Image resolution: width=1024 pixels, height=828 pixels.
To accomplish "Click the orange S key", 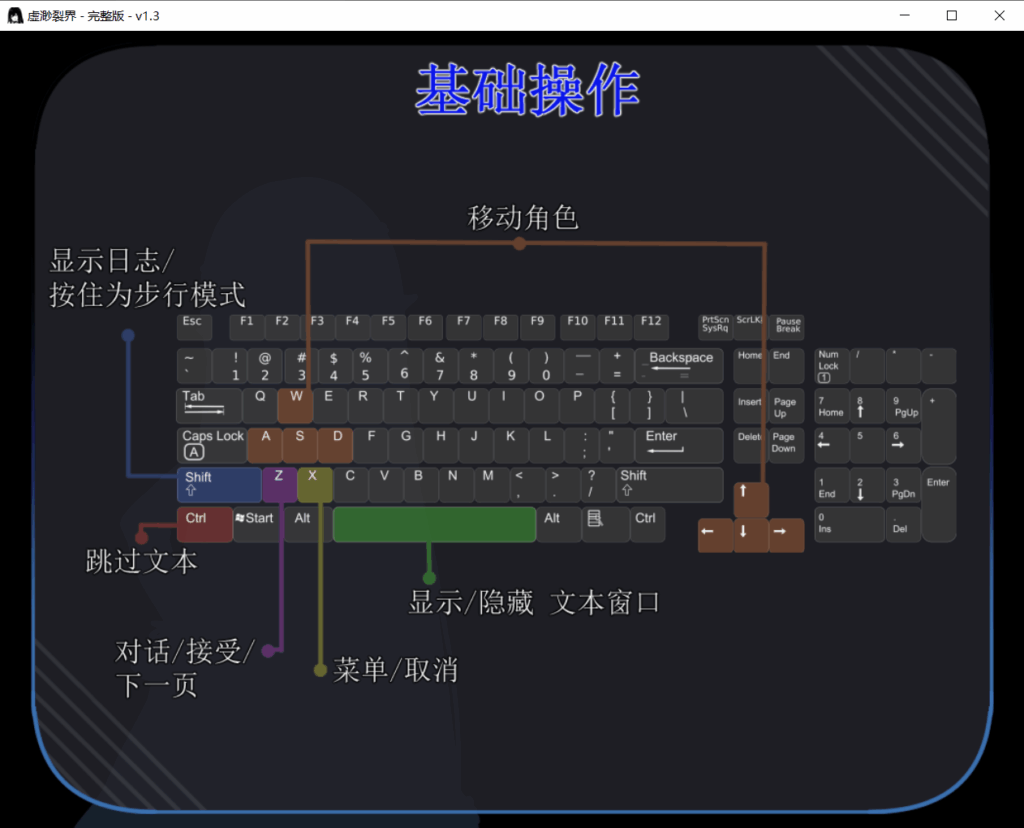I will 300,445.
